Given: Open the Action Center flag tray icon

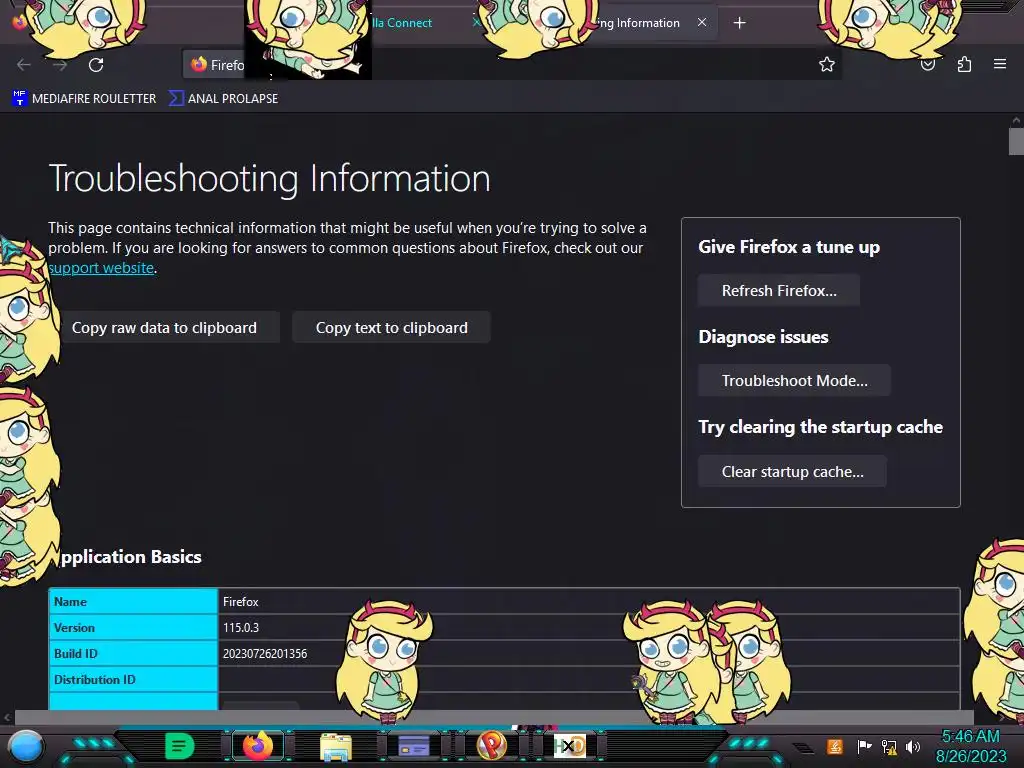Looking at the screenshot, I should 865,746.
